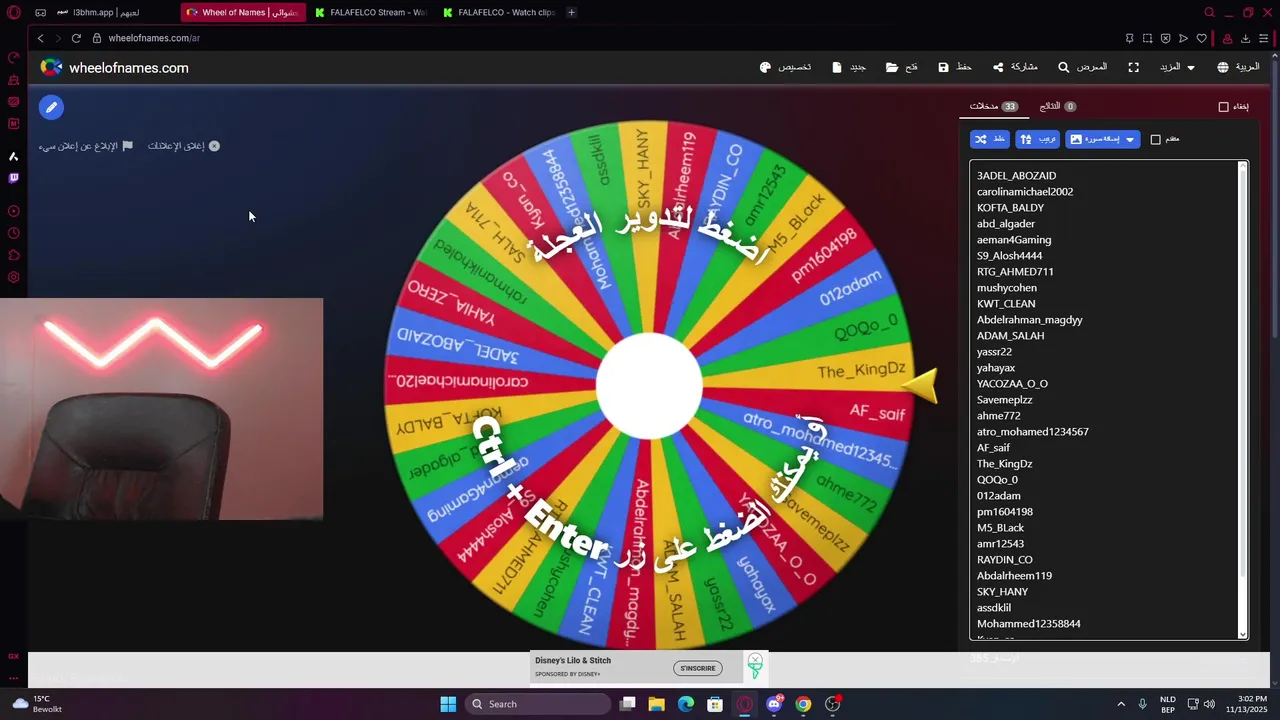Open browser search icon in title bar
The width and height of the screenshot is (1280, 720).
tap(1209, 12)
